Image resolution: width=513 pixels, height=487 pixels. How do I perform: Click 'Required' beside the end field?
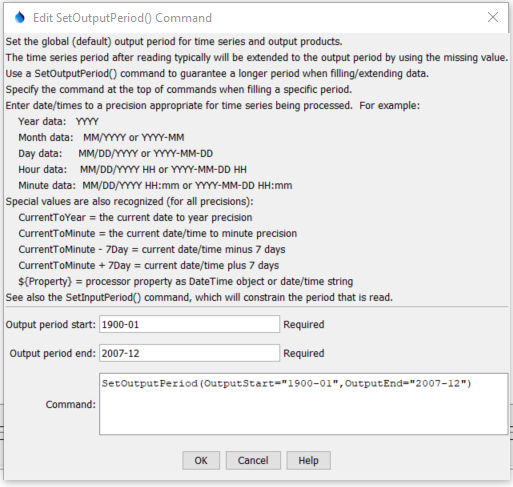click(x=304, y=353)
